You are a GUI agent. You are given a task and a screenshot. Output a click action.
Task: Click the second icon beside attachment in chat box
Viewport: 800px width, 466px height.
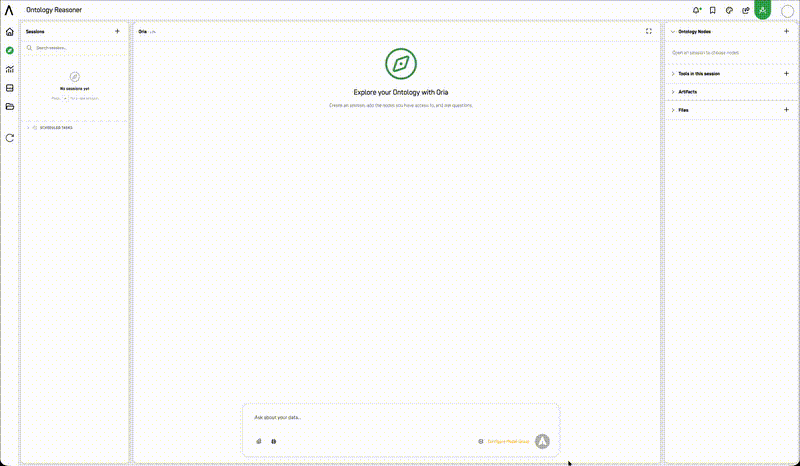point(273,441)
